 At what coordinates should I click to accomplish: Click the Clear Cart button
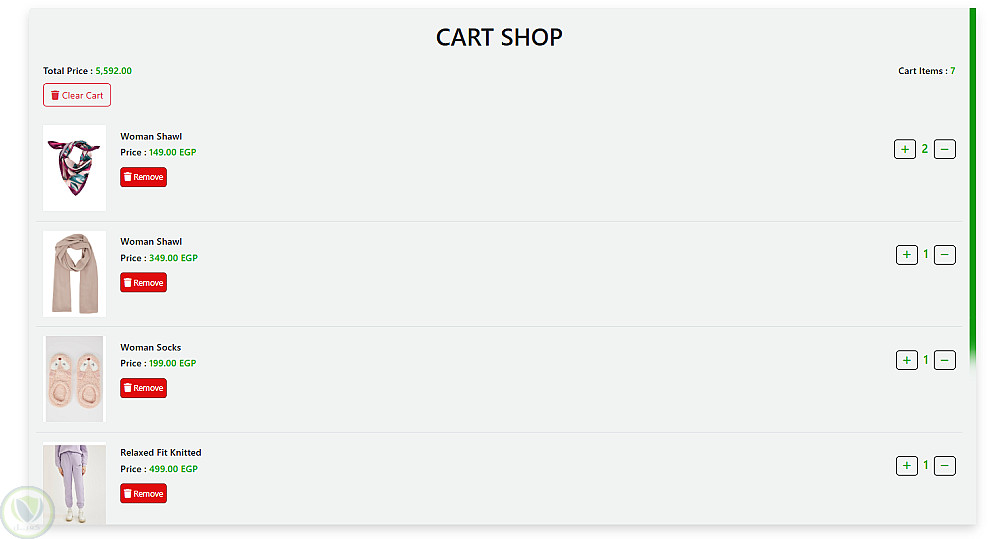77,95
